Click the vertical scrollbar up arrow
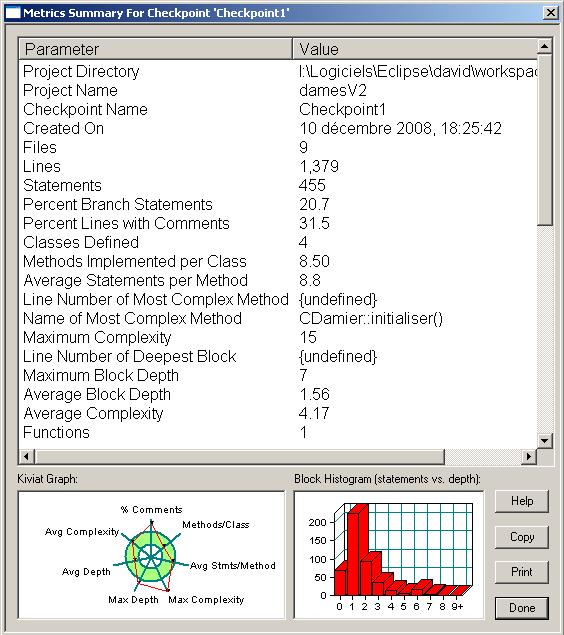564x635 pixels. coord(545,47)
